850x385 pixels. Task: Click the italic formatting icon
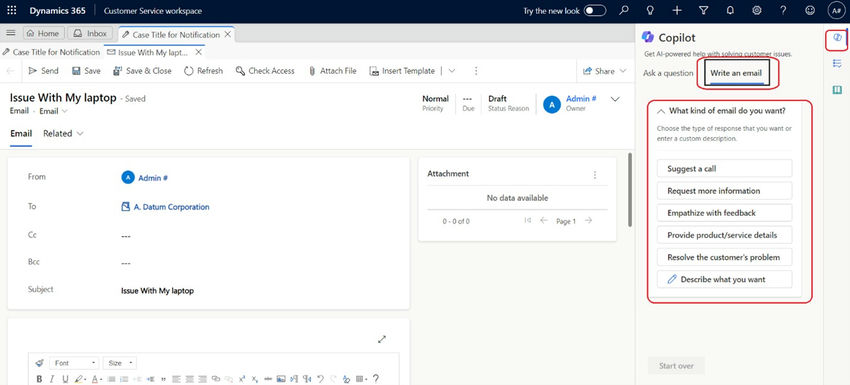[x=52, y=379]
